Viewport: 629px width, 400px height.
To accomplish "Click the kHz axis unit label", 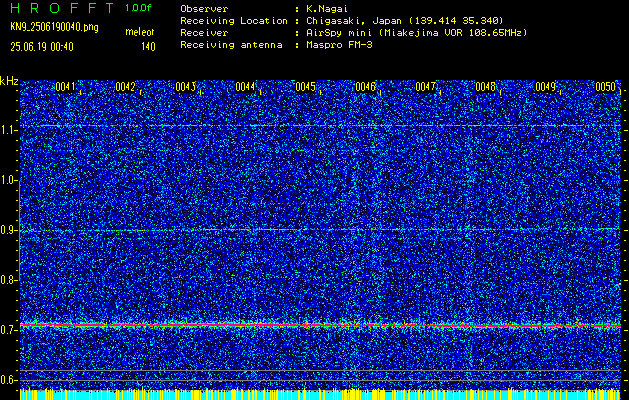I will 9,81.
